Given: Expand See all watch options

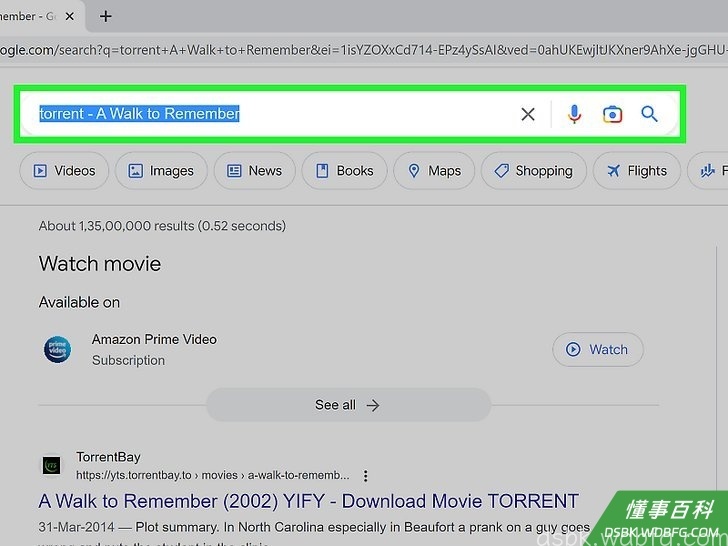Looking at the screenshot, I should coord(348,405).
